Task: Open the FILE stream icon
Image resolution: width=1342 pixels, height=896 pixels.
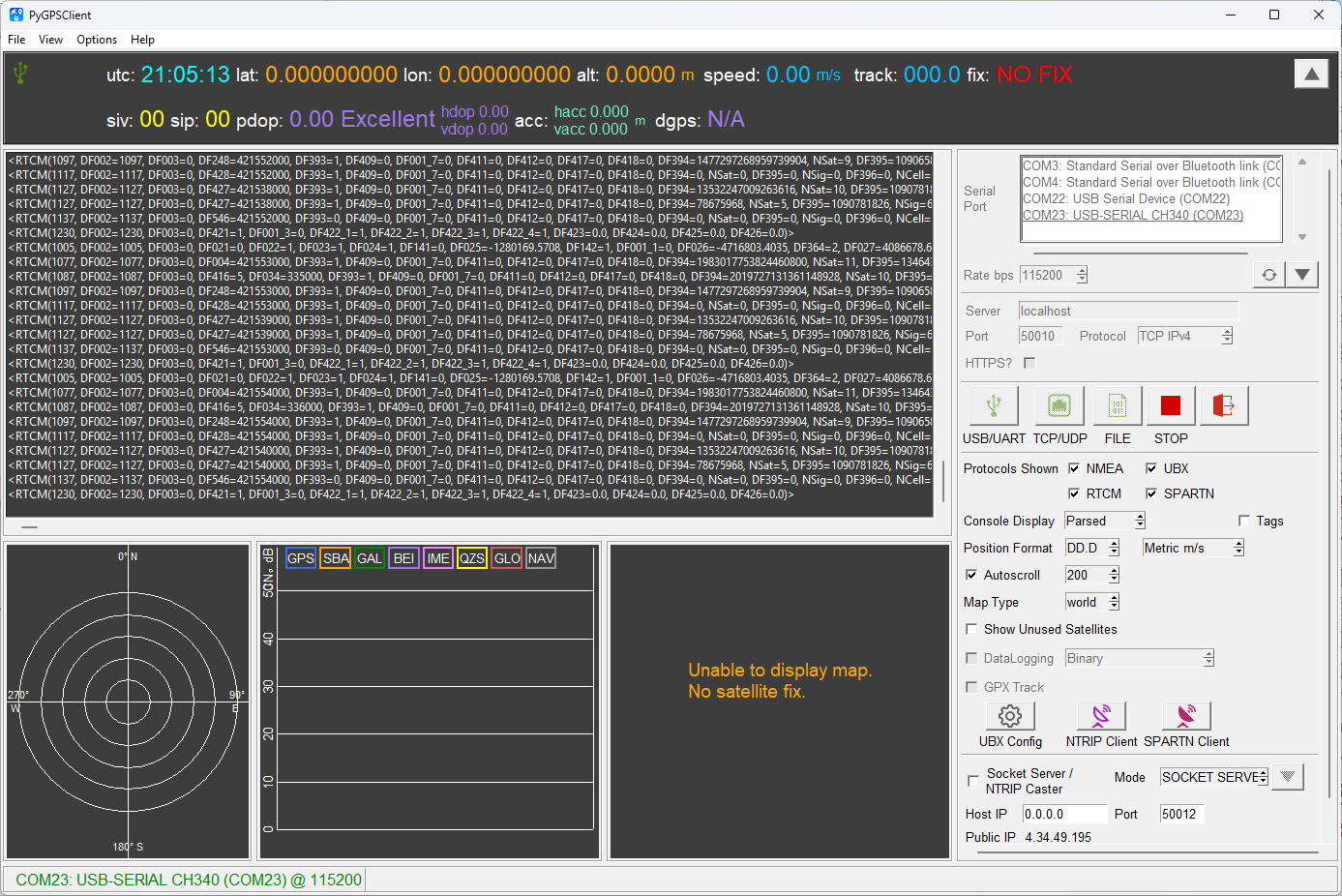Action: click(1118, 406)
